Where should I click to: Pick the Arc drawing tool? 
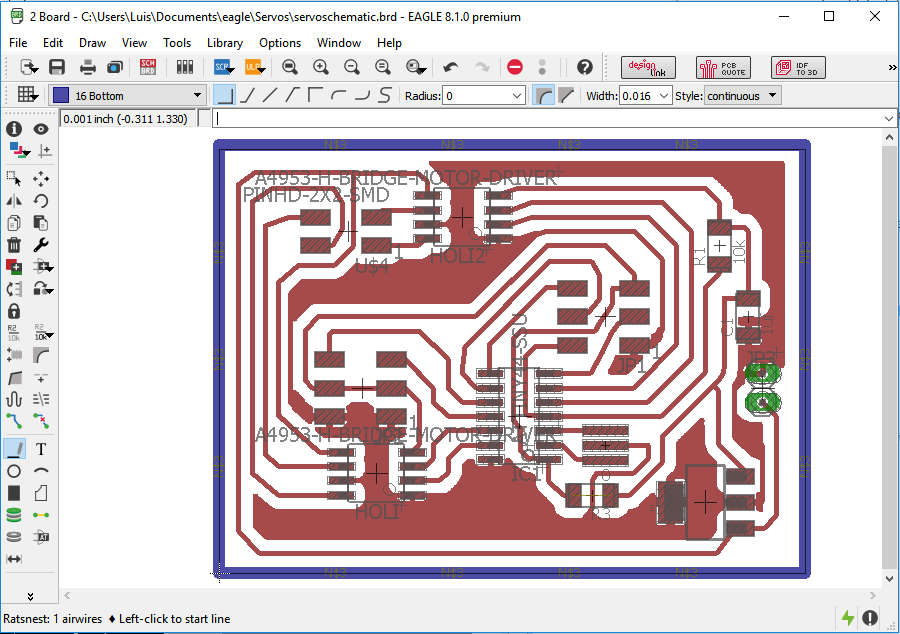[41, 471]
